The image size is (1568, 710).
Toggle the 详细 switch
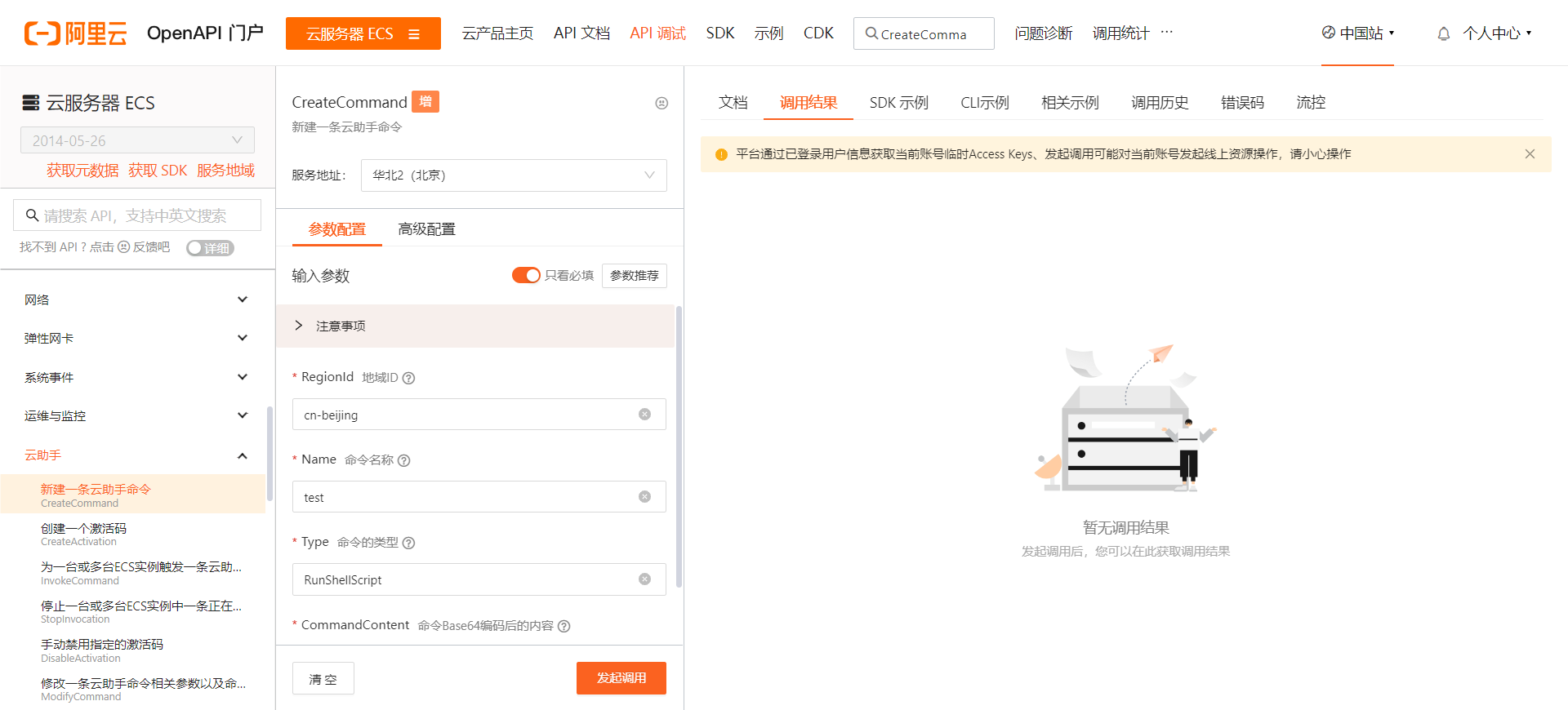coord(210,248)
